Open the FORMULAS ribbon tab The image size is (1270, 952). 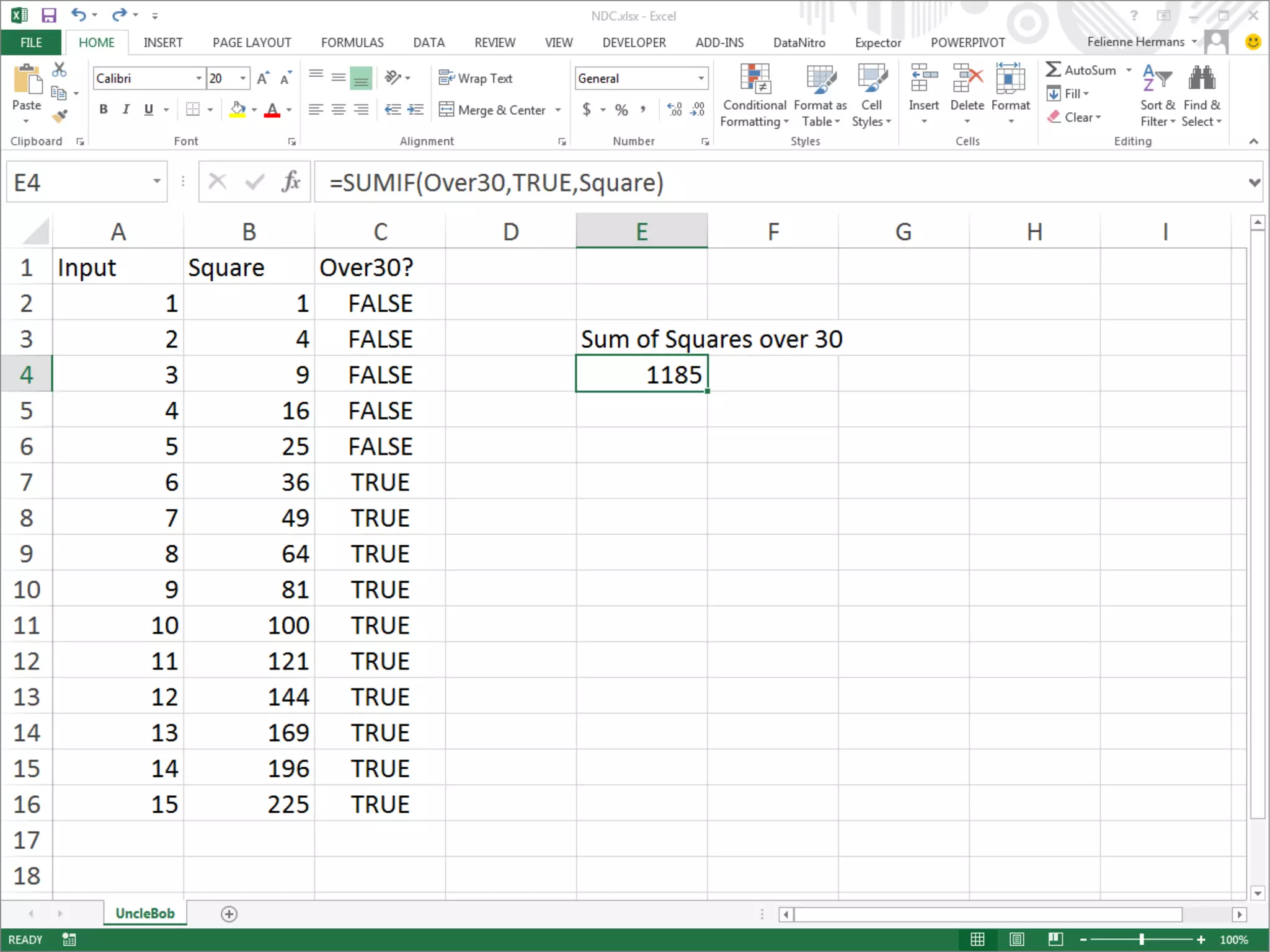point(352,42)
